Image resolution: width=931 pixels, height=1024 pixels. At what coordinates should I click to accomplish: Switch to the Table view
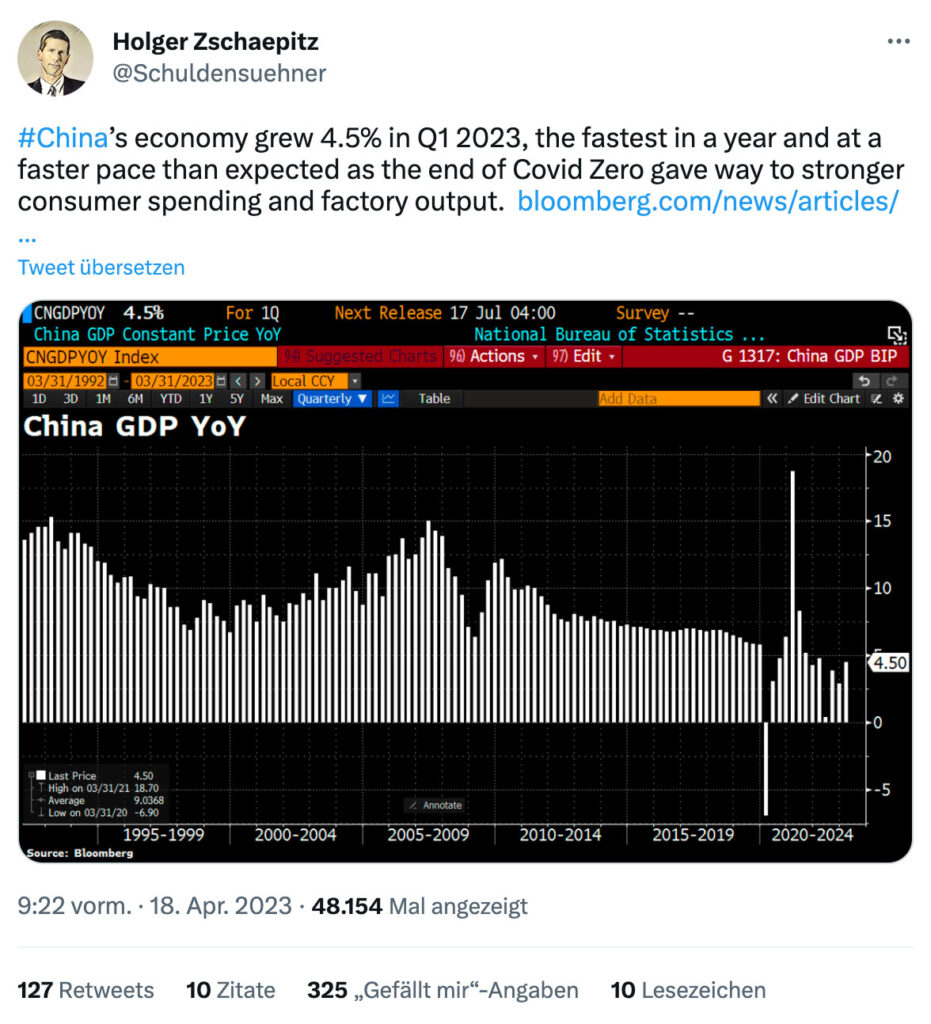(434, 398)
